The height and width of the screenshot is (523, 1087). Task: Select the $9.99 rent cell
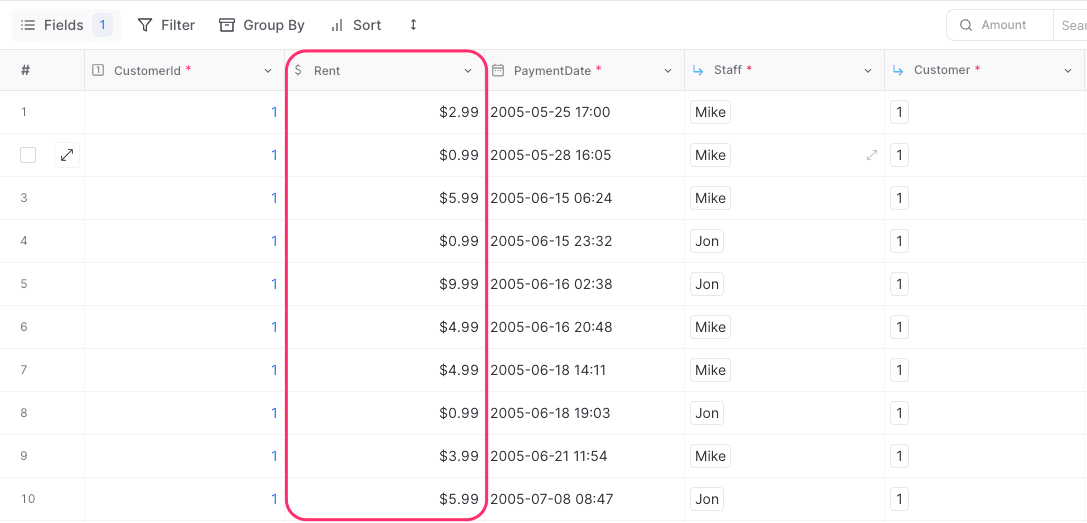coord(385,284)
